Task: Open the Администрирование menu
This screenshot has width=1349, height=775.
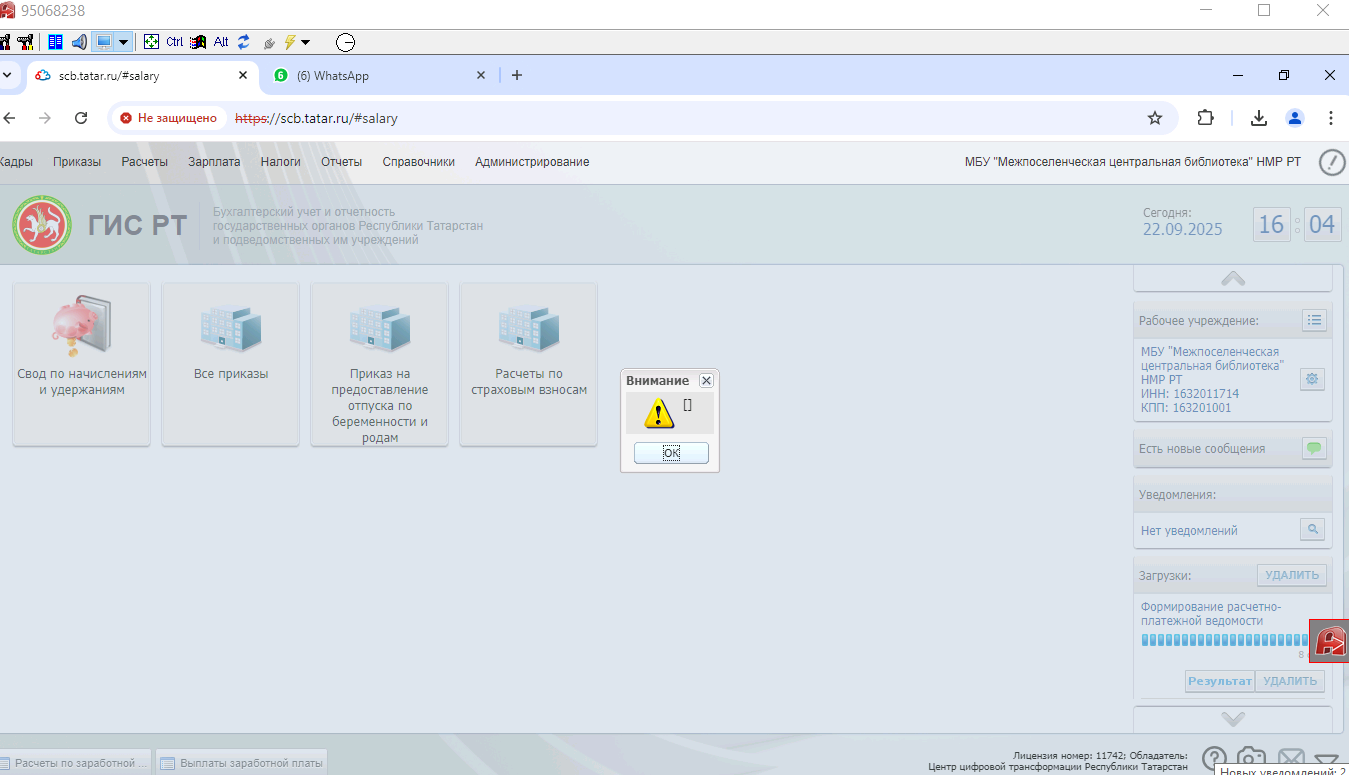Action: (532, 162)
